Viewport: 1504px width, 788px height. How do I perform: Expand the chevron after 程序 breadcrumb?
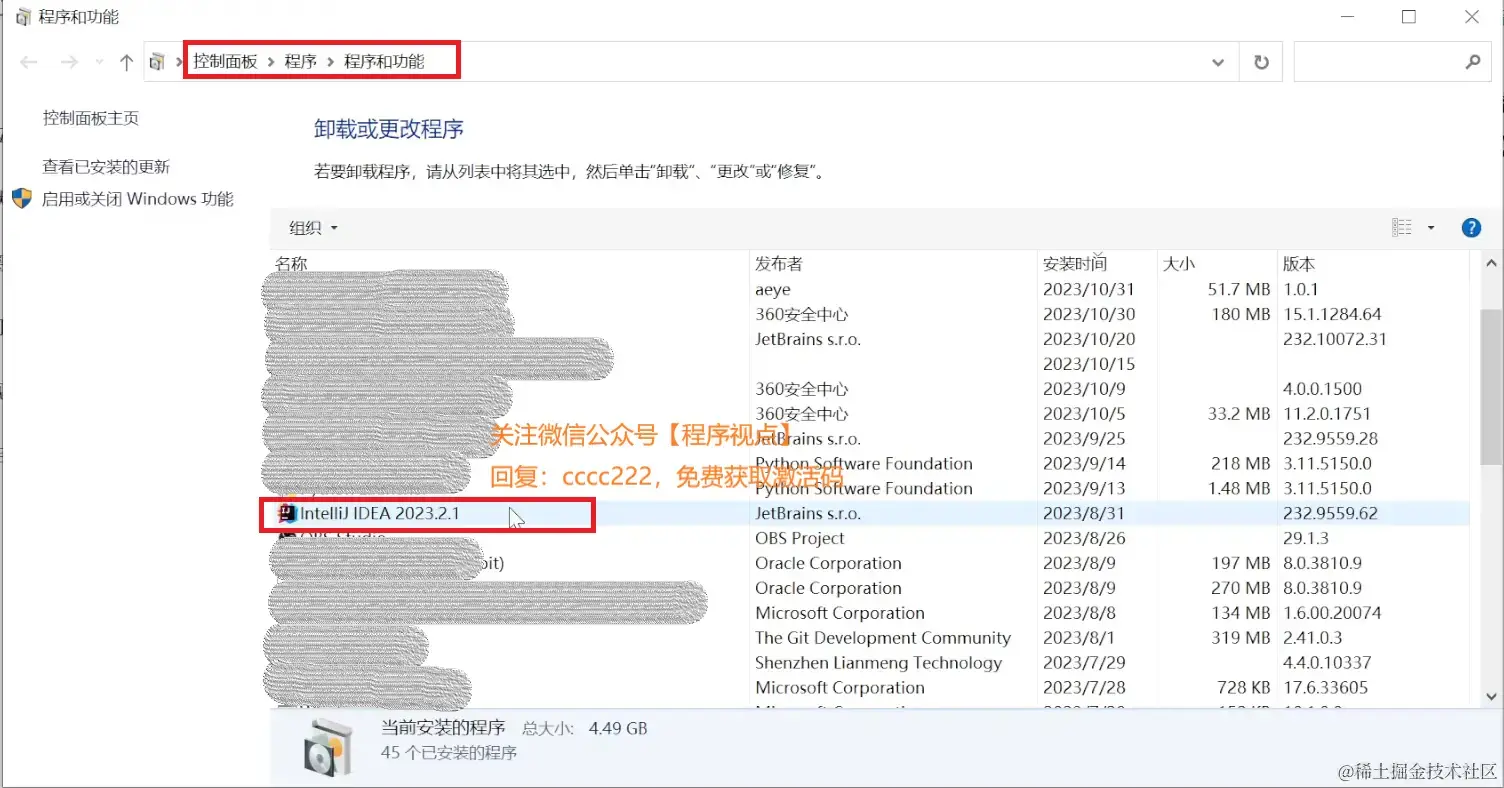(x=330, y=62)
